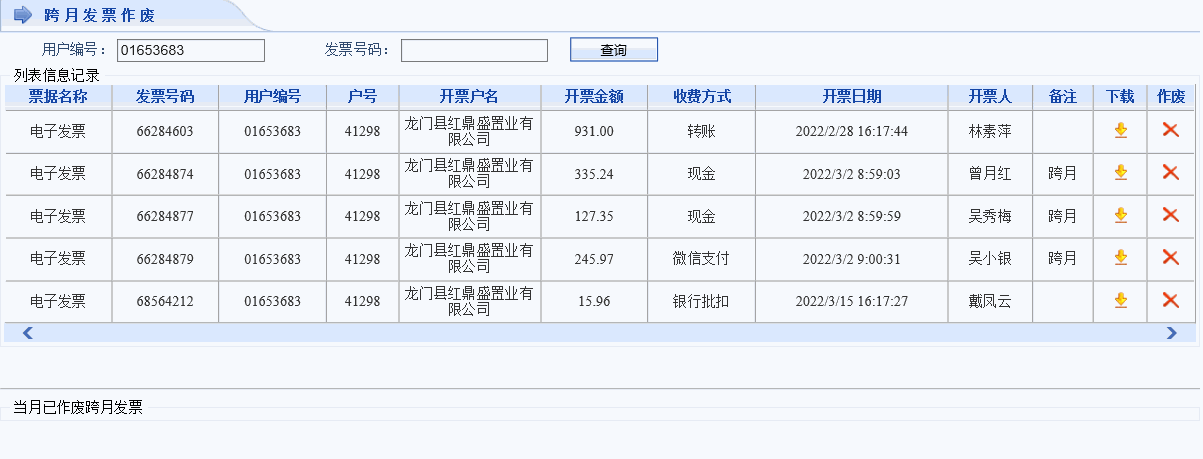This screenshot has height=459, width=1203.
Task: Focus the 用户编号 input field
Action: 190,50
